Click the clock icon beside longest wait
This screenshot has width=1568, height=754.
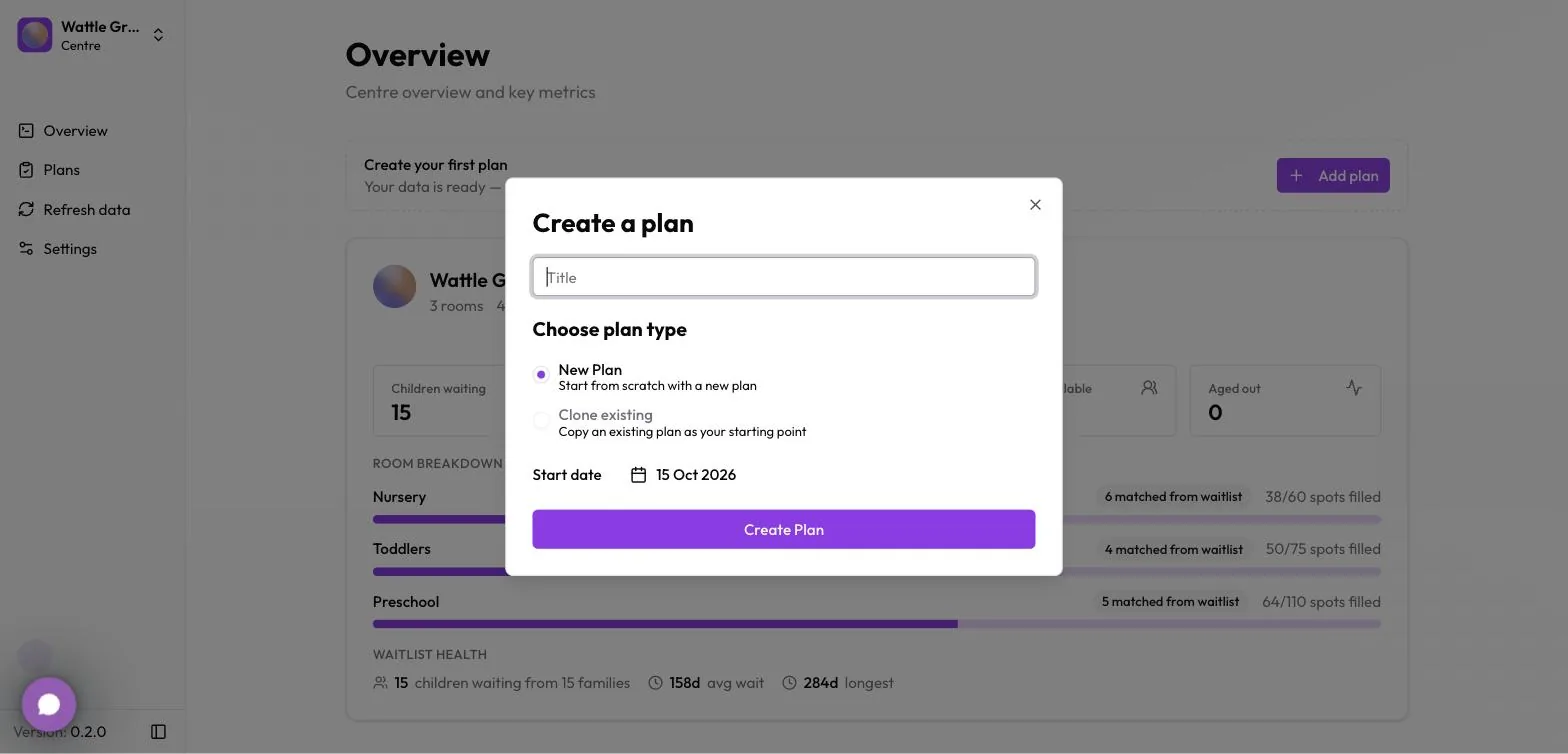[x=790, y=683]
